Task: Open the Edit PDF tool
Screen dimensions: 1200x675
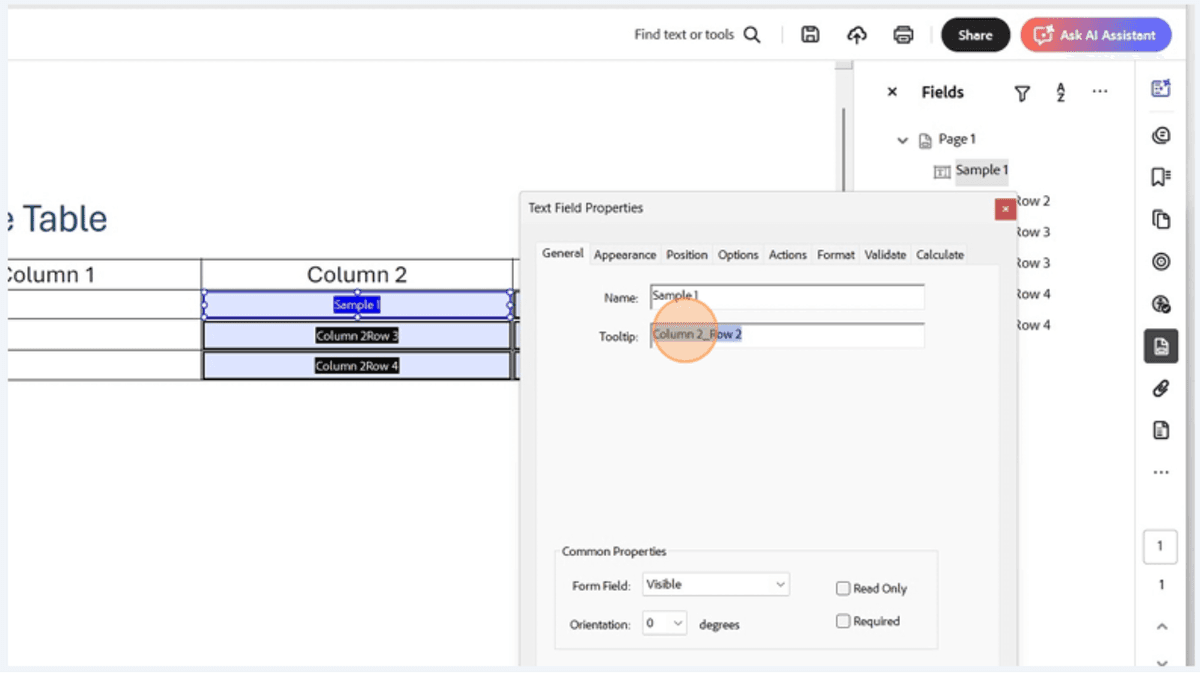Action: (x=1160, y=88)
